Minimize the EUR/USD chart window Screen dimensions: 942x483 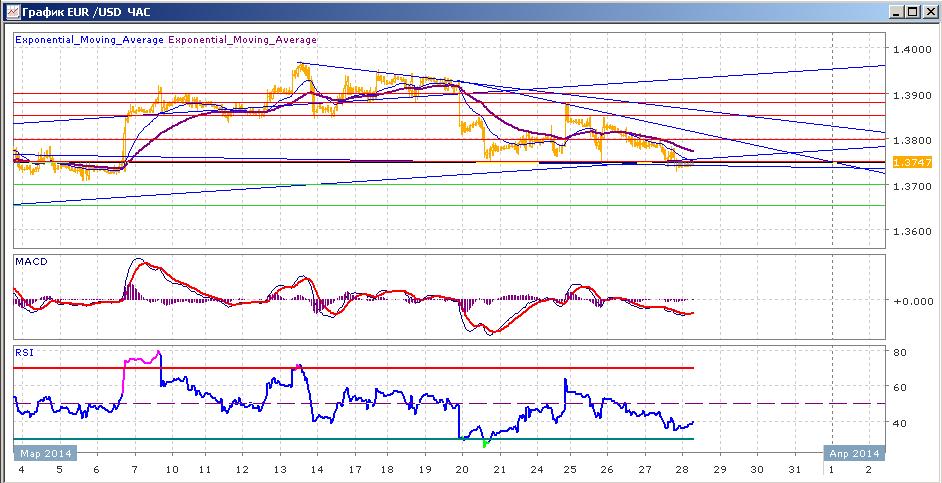coord(898,11)
